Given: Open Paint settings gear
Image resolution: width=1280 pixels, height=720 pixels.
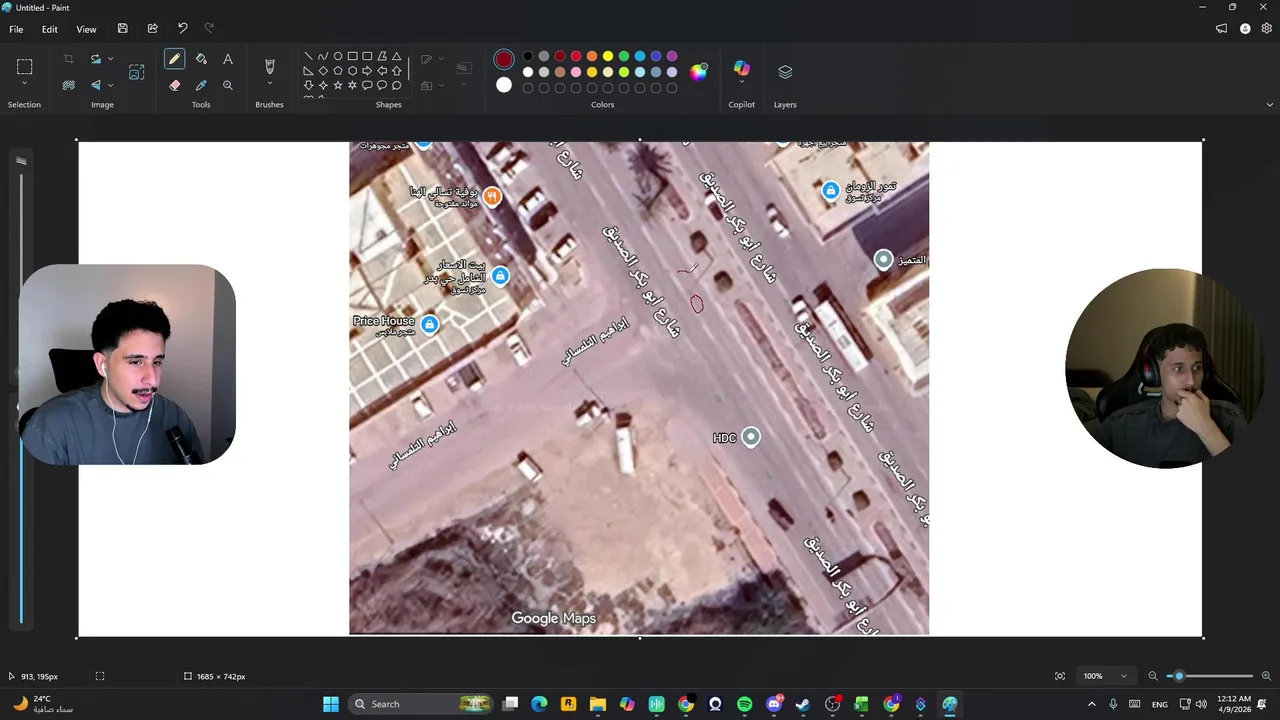Looking at the screenshot, I should point(1267,29).
